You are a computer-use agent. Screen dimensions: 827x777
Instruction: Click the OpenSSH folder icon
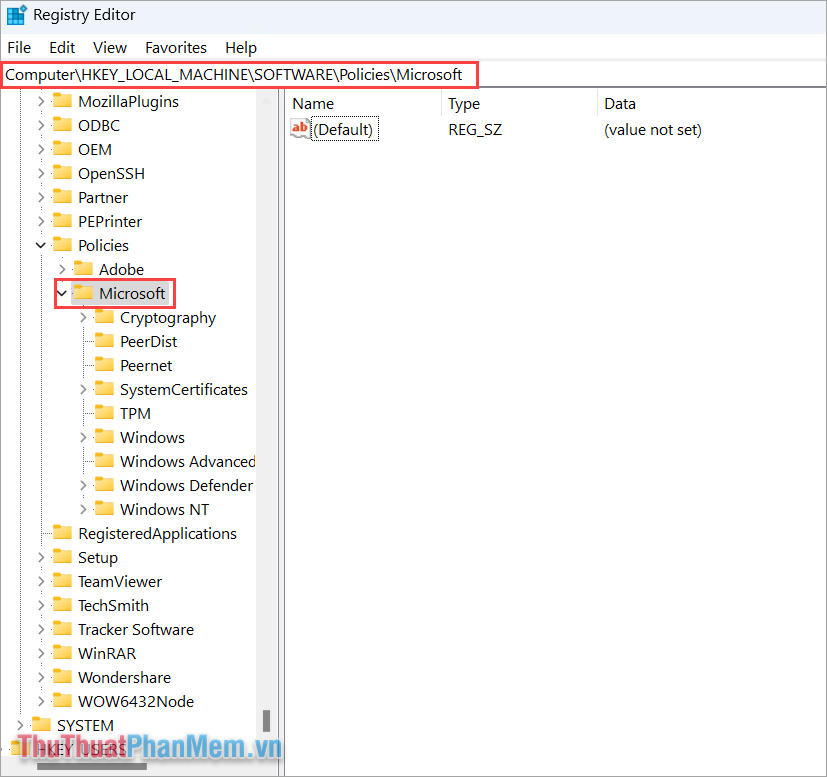(x=61, y=173)
